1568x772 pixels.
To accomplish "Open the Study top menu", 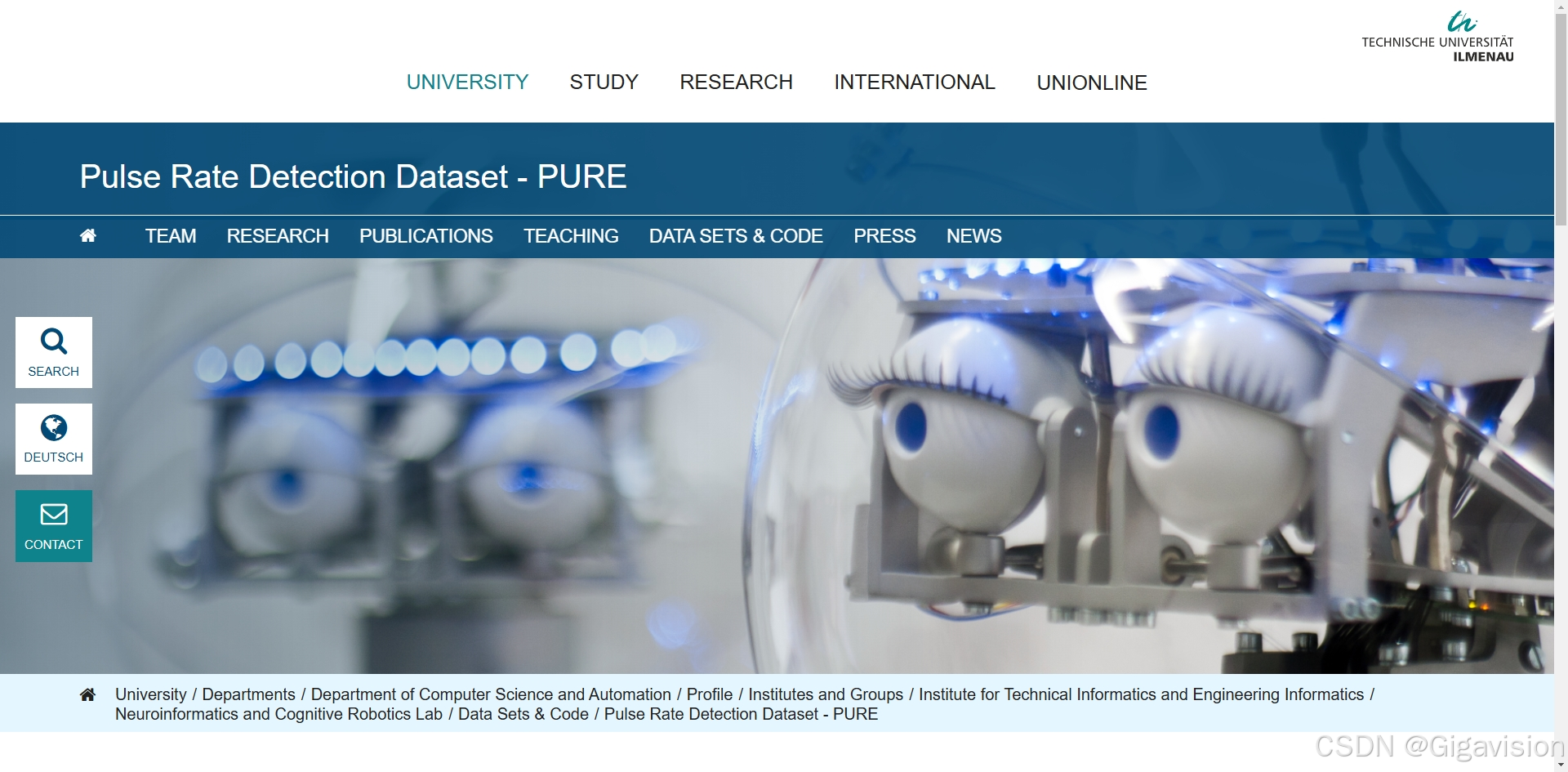I will [x=604, y=83].
